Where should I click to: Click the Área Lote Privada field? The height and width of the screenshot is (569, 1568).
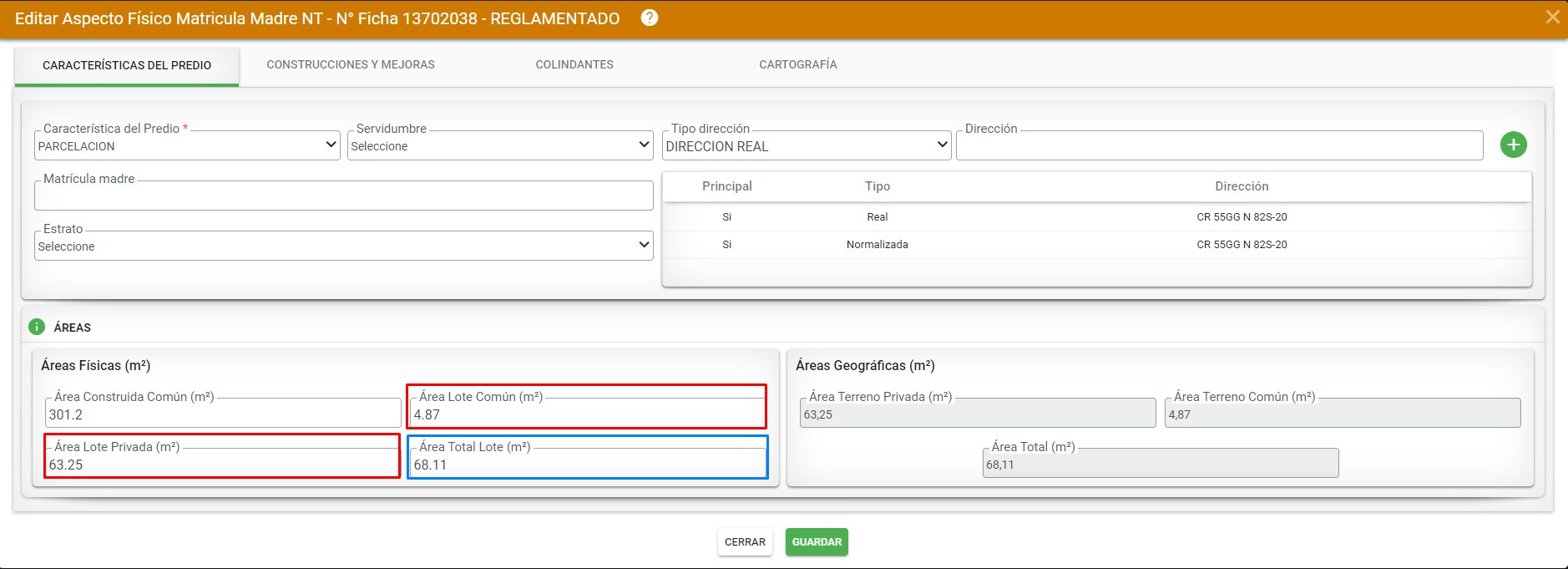223,464
